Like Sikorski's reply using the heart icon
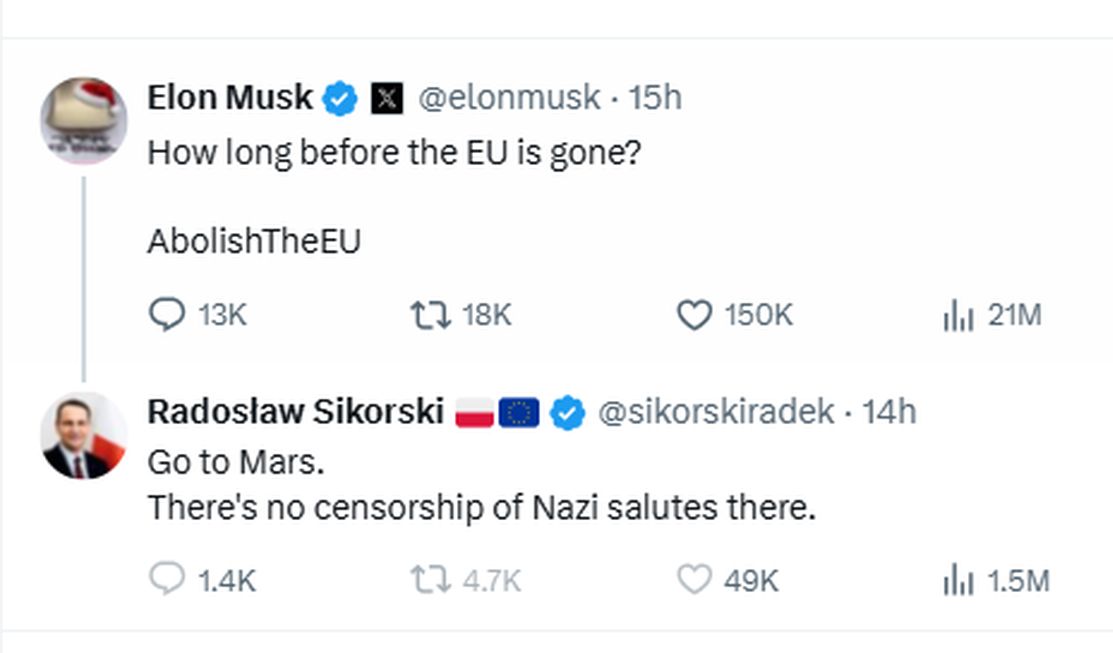 click(695, 578)
